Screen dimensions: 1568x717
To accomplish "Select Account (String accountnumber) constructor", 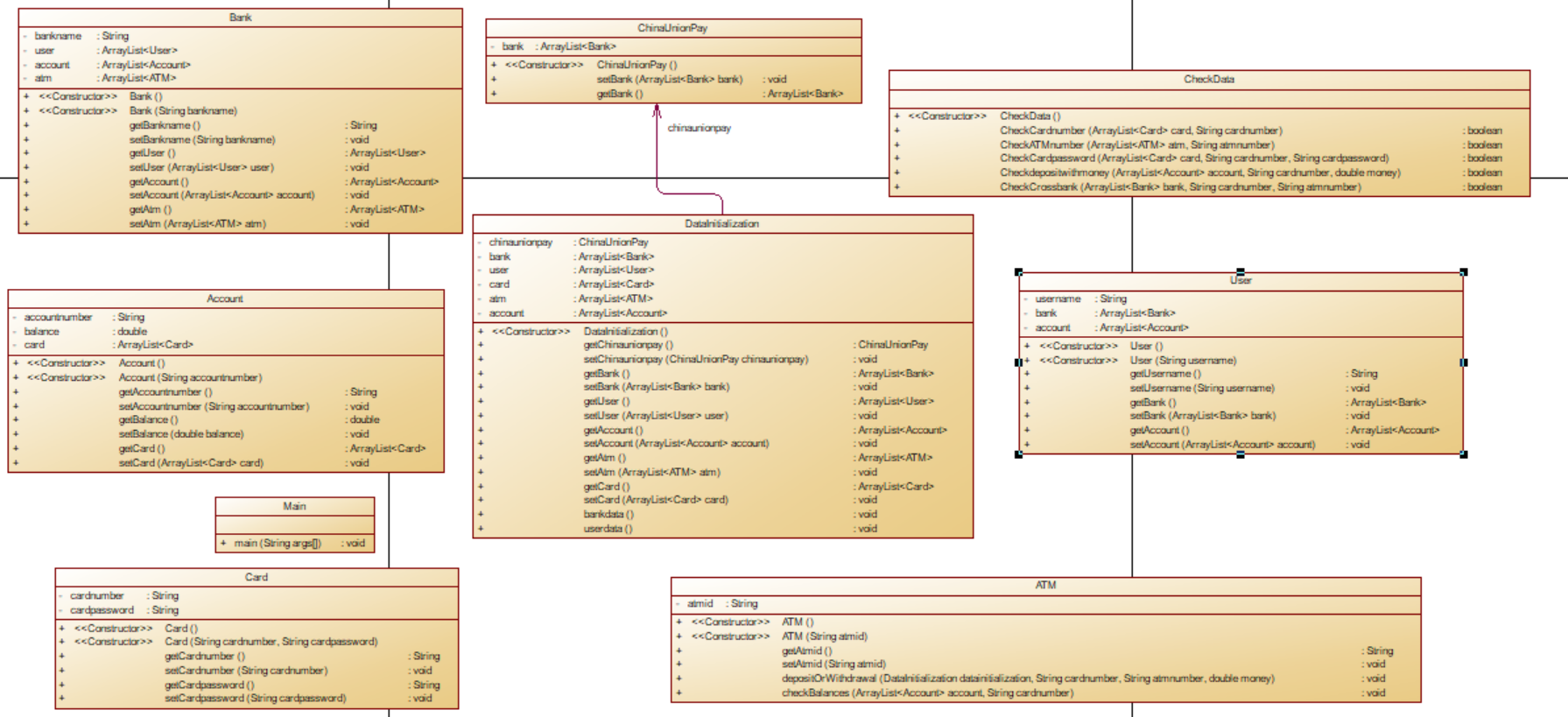I will click(190, 377).
